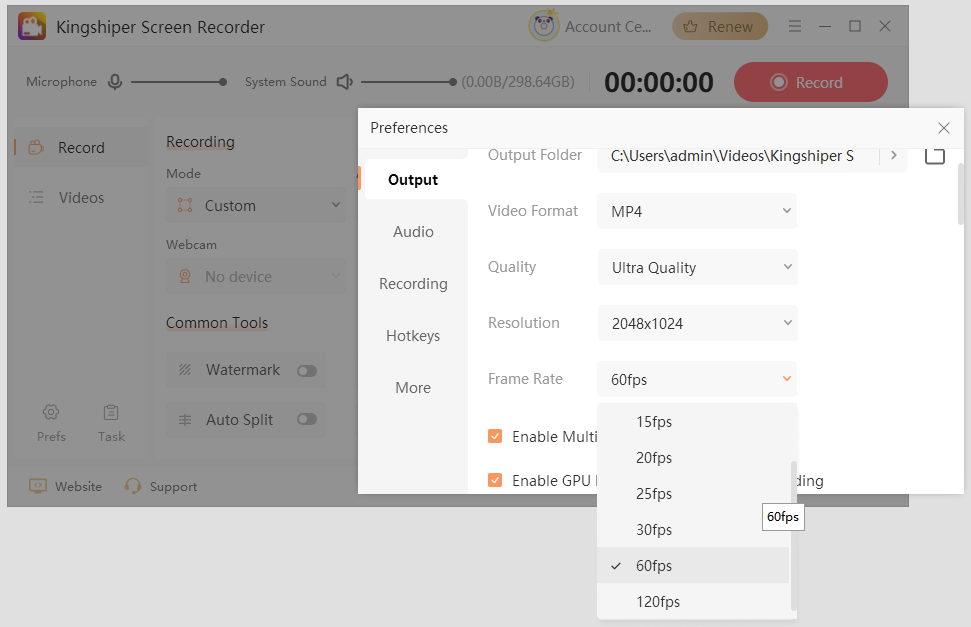
Task: Switch to the Hotkeys preferences tab
Action: [x=413, y=336]
